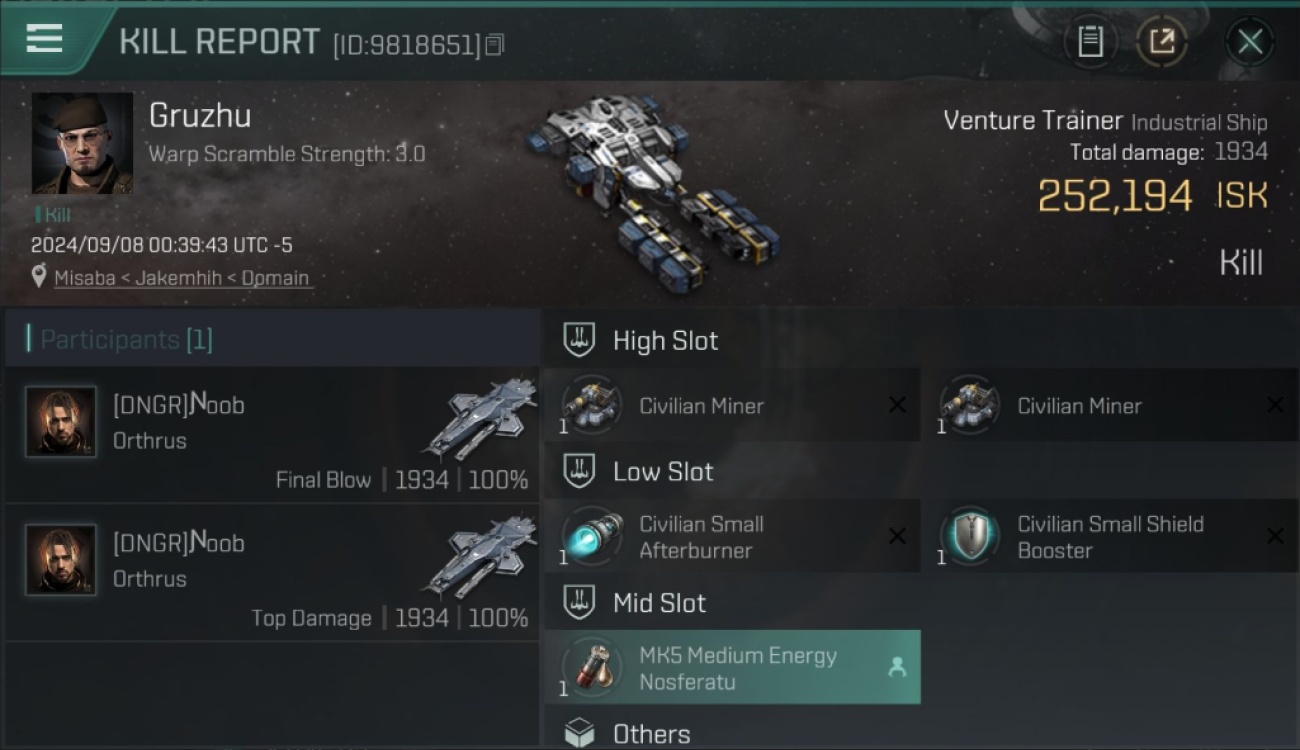Image resolution: width=1300 pixels, height=750 pixels.
Task: Collapse the High Slot section
Action: click(x=920, y=340)
